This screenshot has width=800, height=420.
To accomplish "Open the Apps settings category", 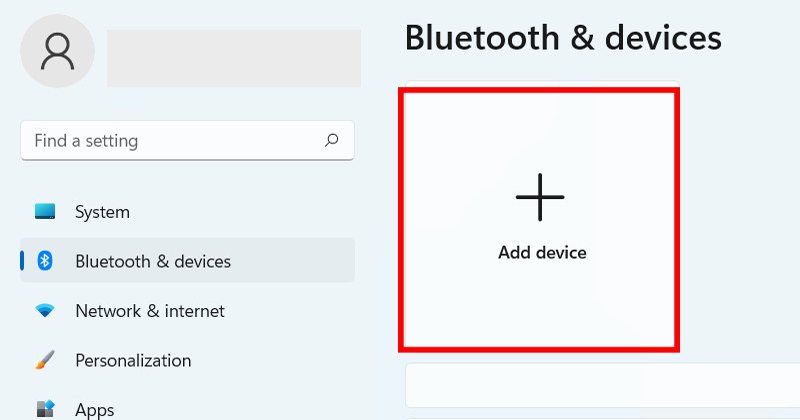I will [95, 409].
